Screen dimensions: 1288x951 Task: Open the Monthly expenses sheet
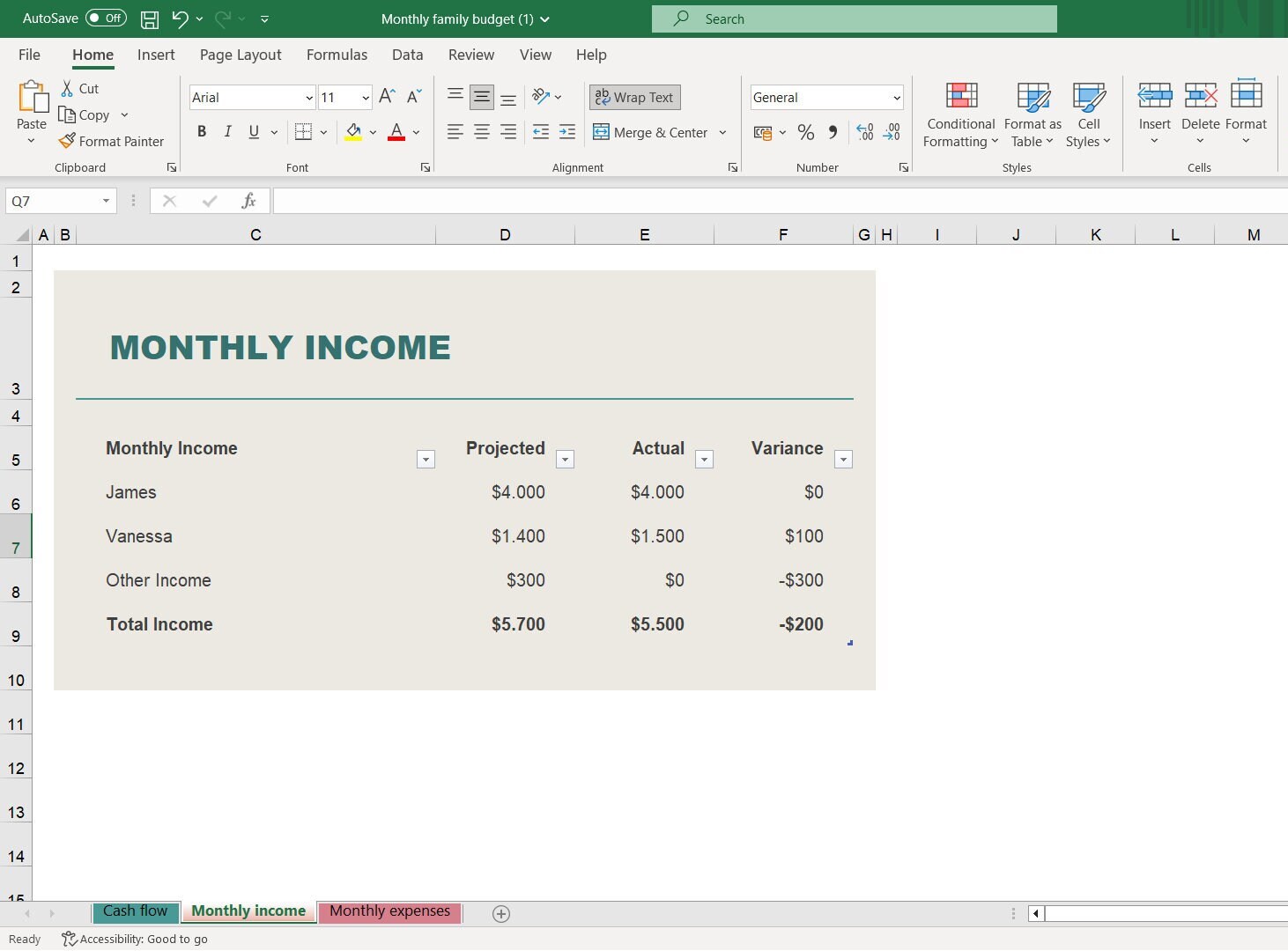tap(390, 911)
